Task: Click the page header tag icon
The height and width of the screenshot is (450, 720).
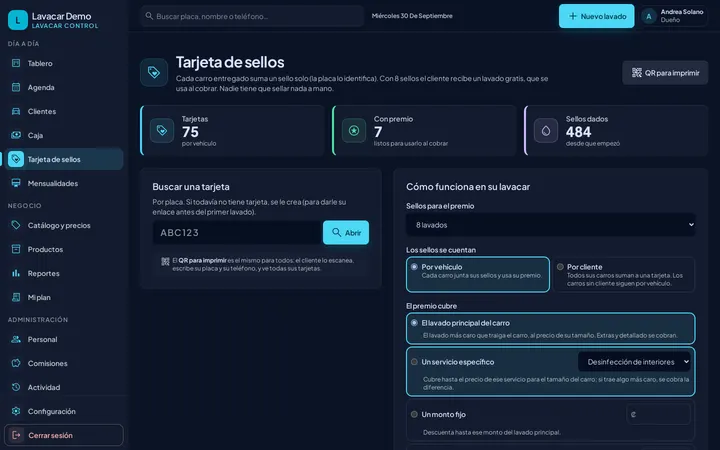Action: pos(154,72)
